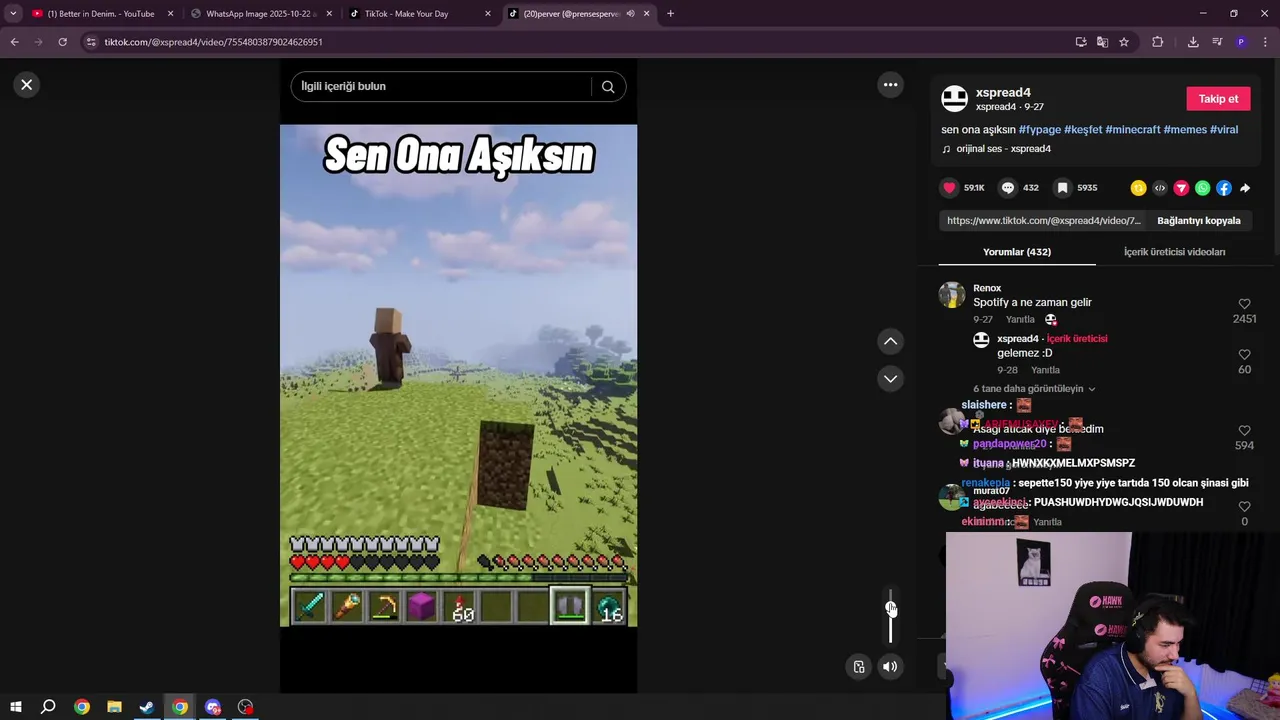This screenshot has height=720, width=1280.
Task: Switch to the Yorumlar (432) tab
Action: pyautogui.click(x=1017, y=252)
